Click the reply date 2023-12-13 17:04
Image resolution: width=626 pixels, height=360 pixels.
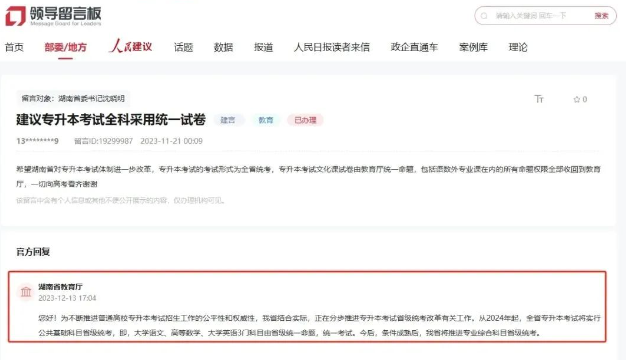pyautogui.click(x=67, y=298)
